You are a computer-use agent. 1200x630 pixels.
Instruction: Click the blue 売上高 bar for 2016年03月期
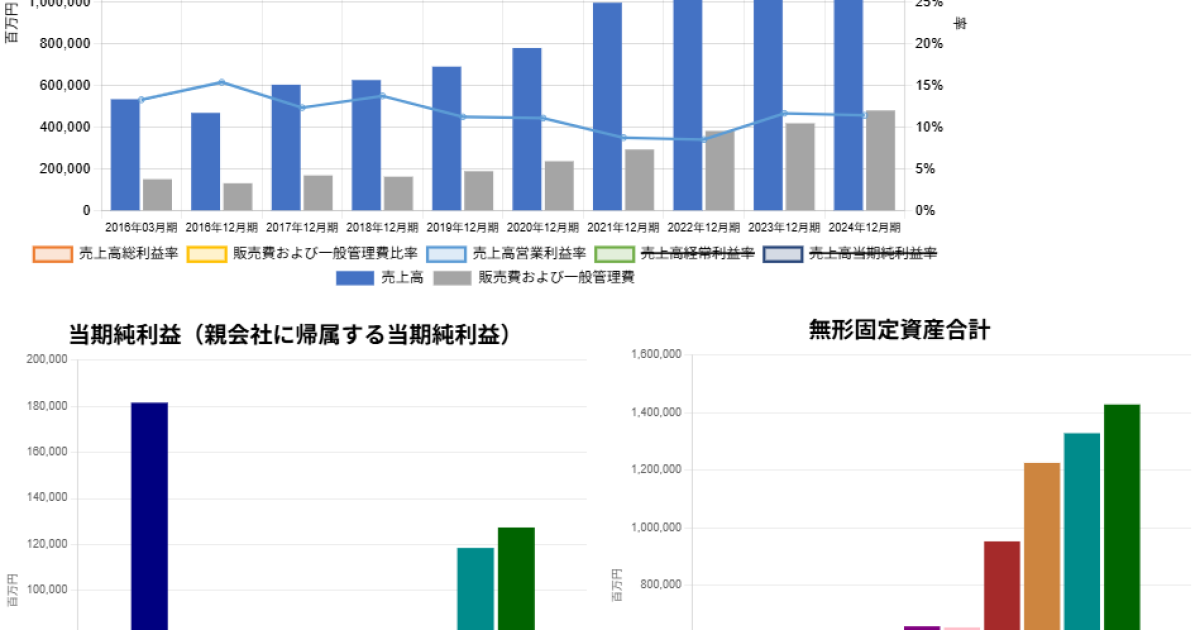(x=125, y=155)
